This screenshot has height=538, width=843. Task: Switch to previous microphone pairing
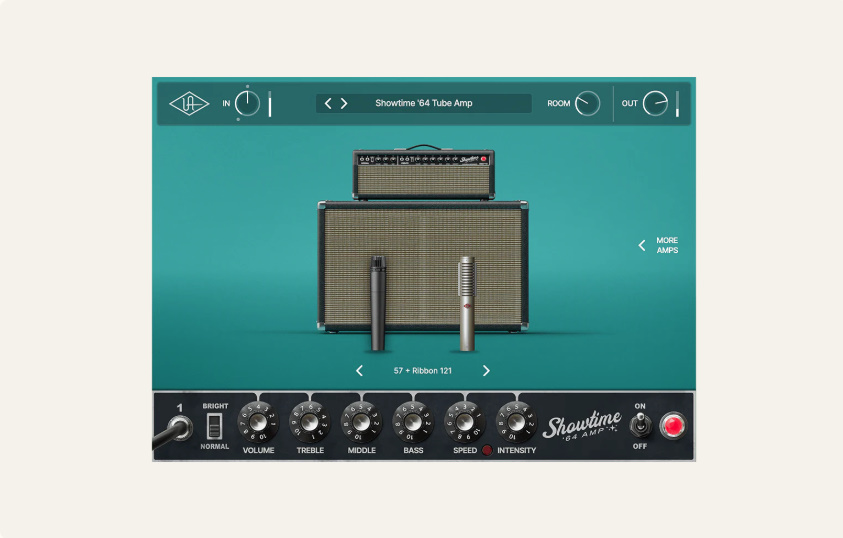coord(360,371)
